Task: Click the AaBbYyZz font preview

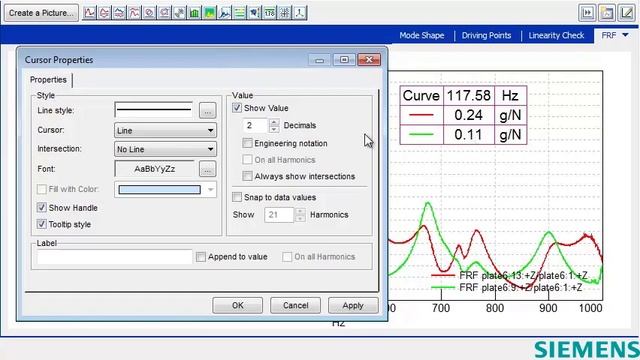Action: point(155,169)
